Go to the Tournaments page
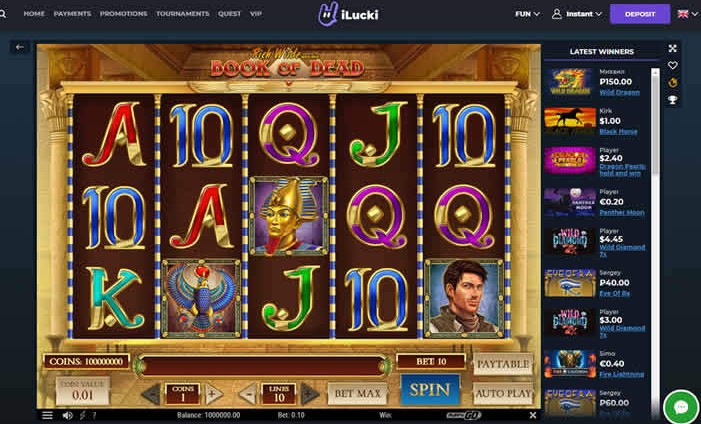The width and height of the screenshot is (701, 424). pos(182,14)
